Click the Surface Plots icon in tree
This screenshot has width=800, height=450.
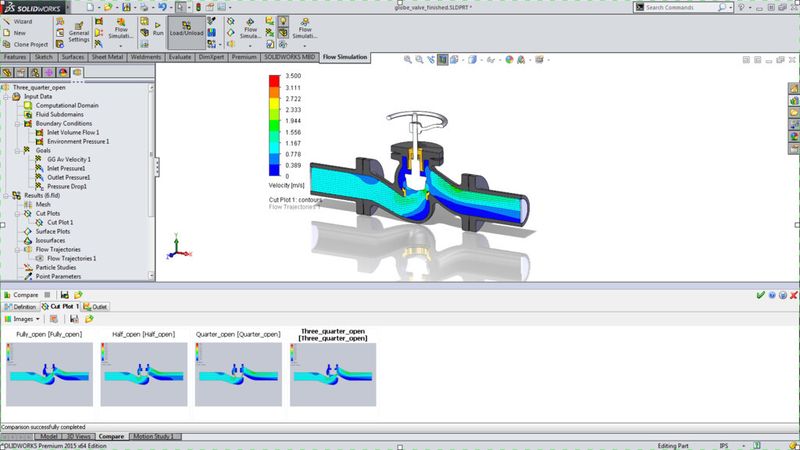pyautogui.click(x=28, y=232)
